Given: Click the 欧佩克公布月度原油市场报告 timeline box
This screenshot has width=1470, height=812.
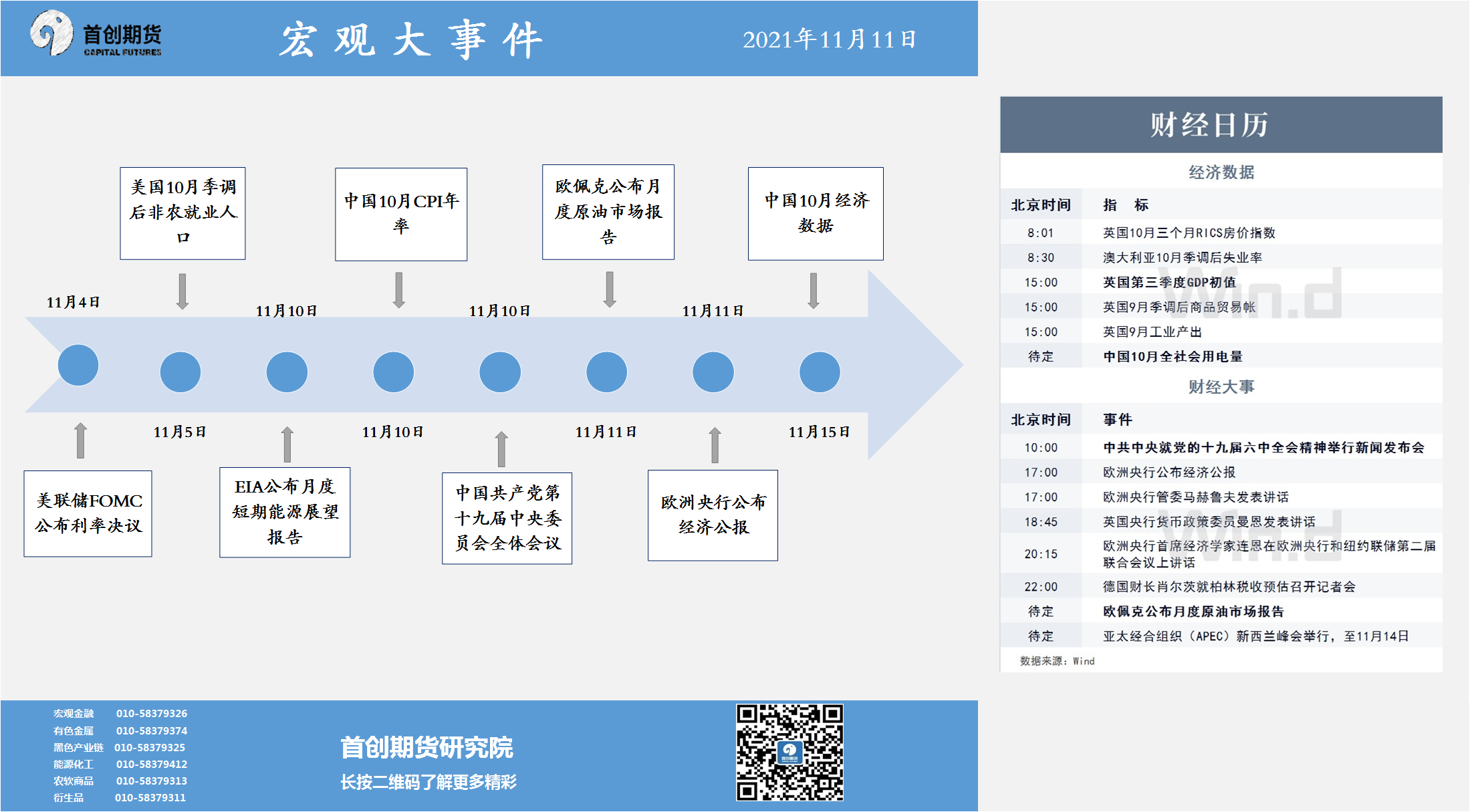Looking at the screenshot, I should 608,212.
